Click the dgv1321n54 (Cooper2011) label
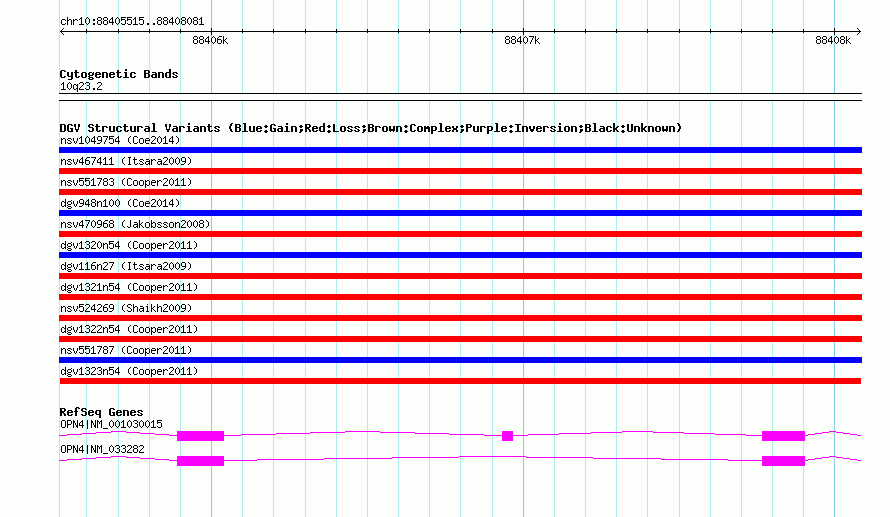 [x=129, y=287]
